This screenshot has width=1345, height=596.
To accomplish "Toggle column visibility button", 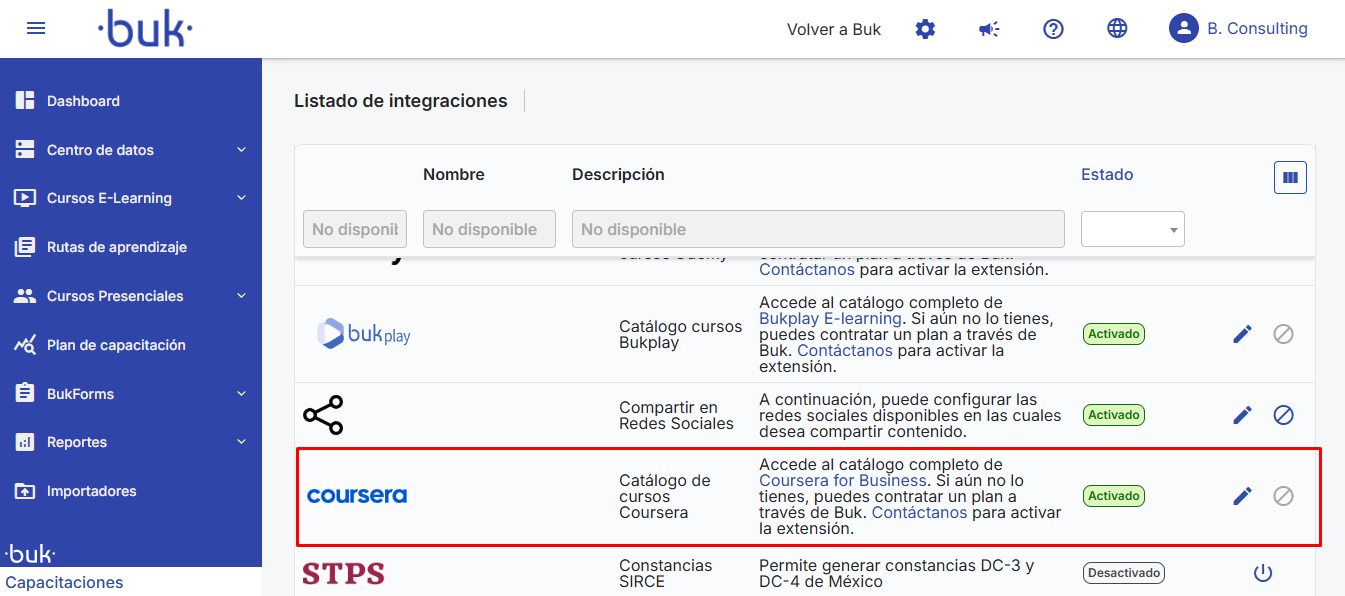I will pos(1290,177).
